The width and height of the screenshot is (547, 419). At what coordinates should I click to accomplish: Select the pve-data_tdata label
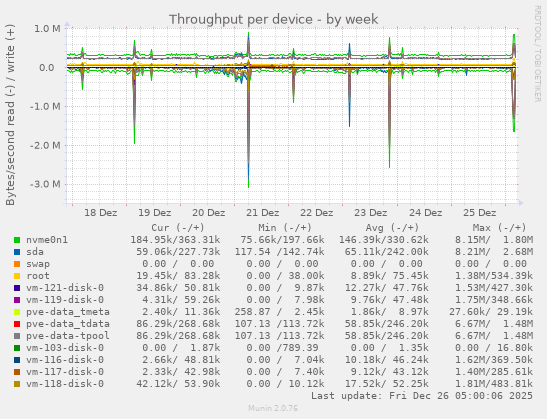point(68,324)
